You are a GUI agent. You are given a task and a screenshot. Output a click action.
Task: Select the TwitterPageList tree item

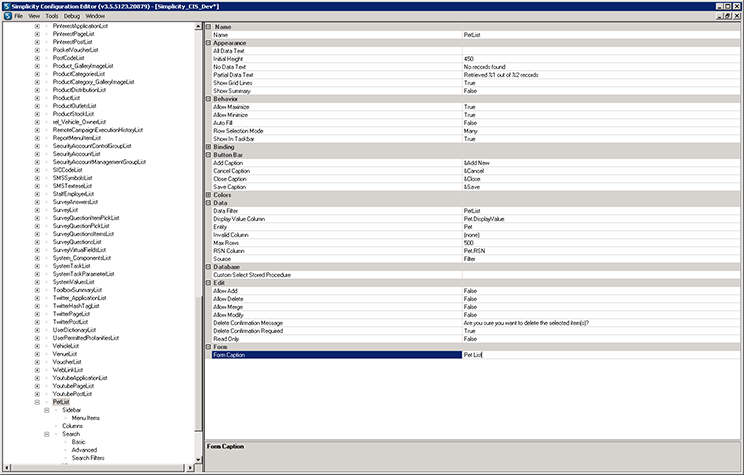tap(71, 314)
